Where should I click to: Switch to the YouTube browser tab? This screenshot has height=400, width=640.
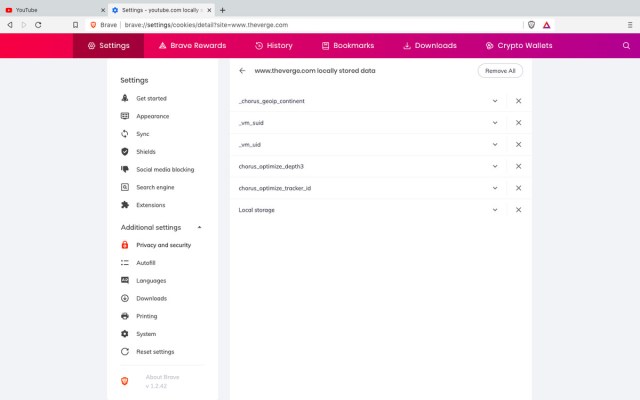[x=53, y=10]
